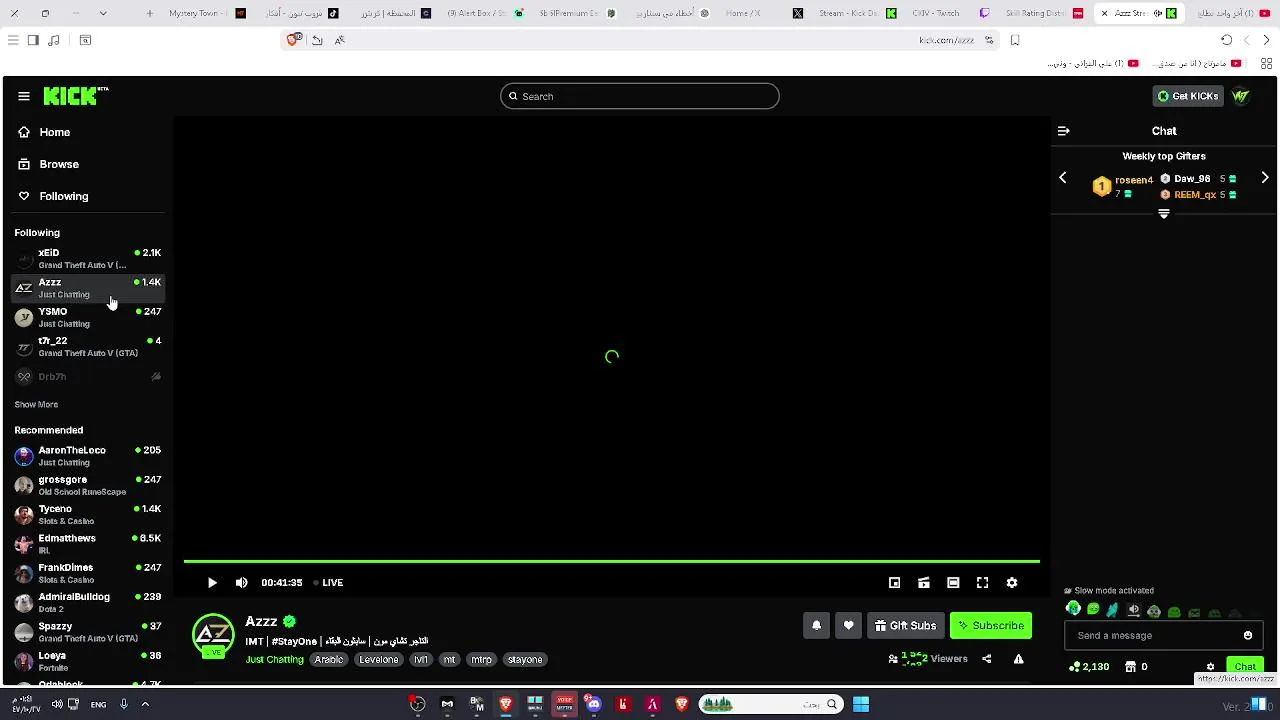Bookmark this page in browser
This screenshot has height=720, width=1280.
1015,40
